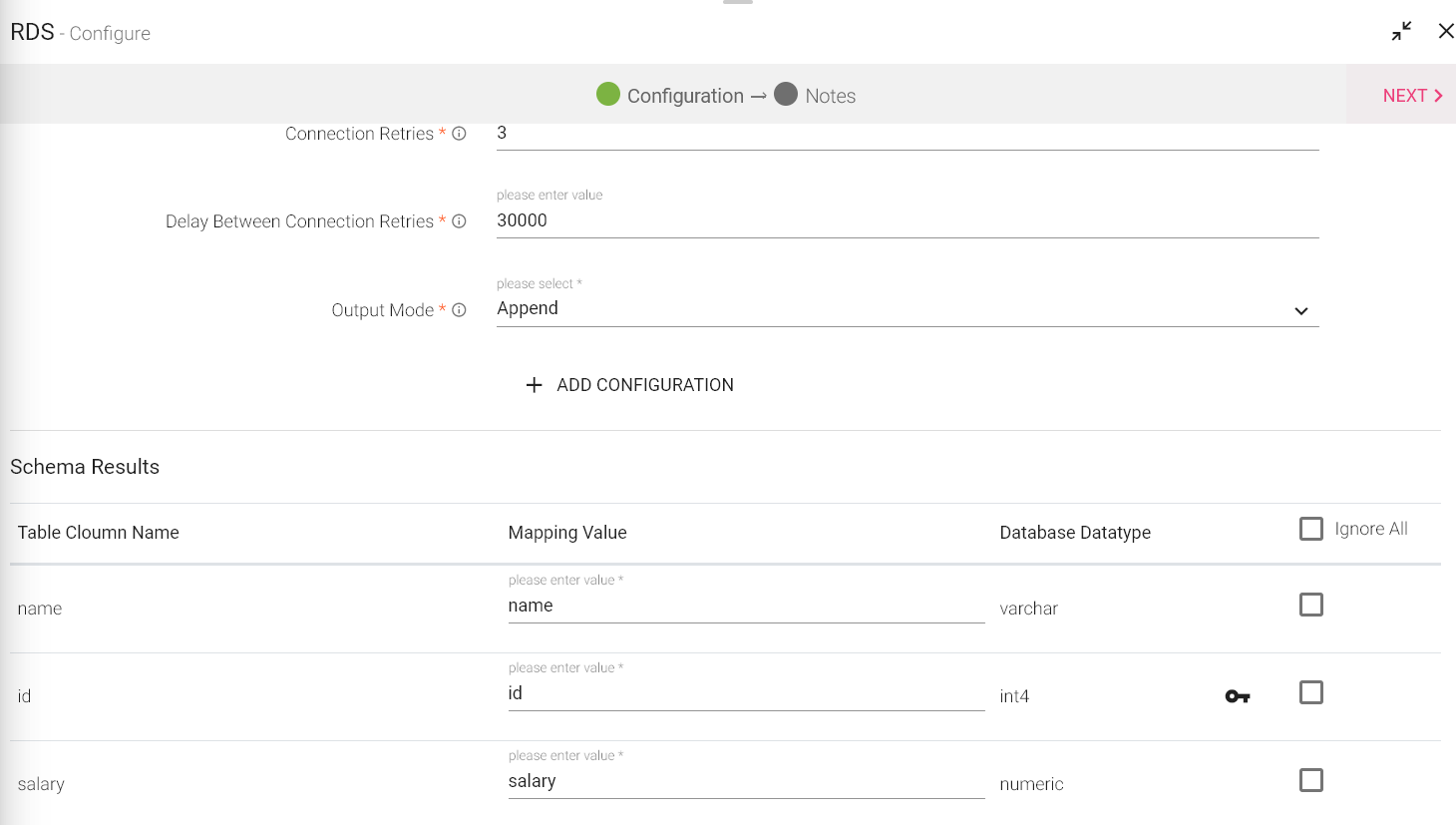Screen dimensions: 1456x825
Task: Click the green Configuration step circle
Action: pyautogui.click(x=608, y=94)
